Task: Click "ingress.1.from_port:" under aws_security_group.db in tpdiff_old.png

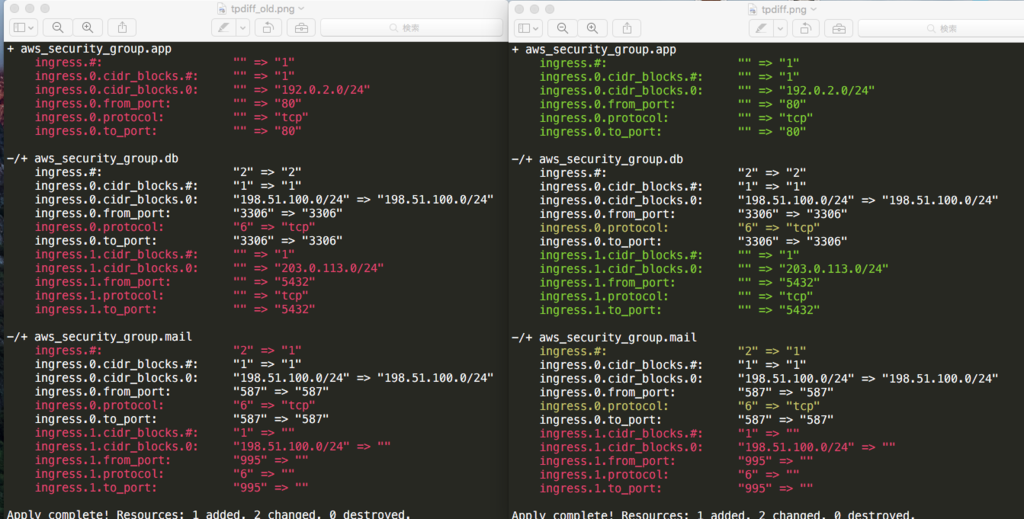Action: click(103, 282)
